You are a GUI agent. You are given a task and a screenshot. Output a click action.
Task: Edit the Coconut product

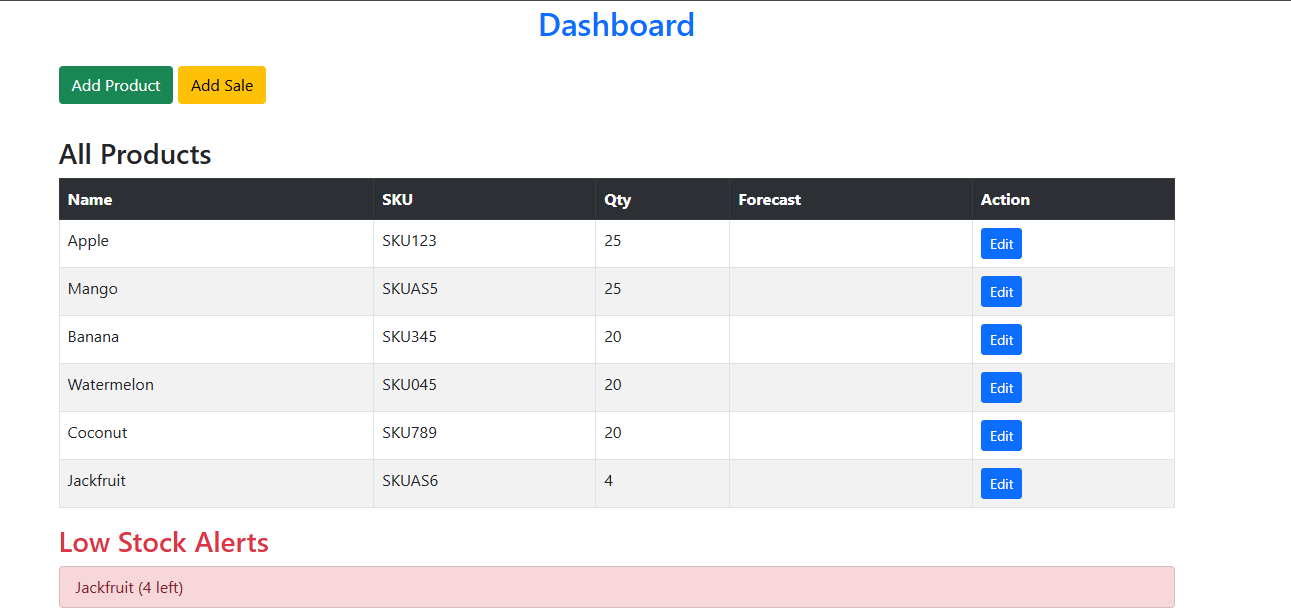1001,436
